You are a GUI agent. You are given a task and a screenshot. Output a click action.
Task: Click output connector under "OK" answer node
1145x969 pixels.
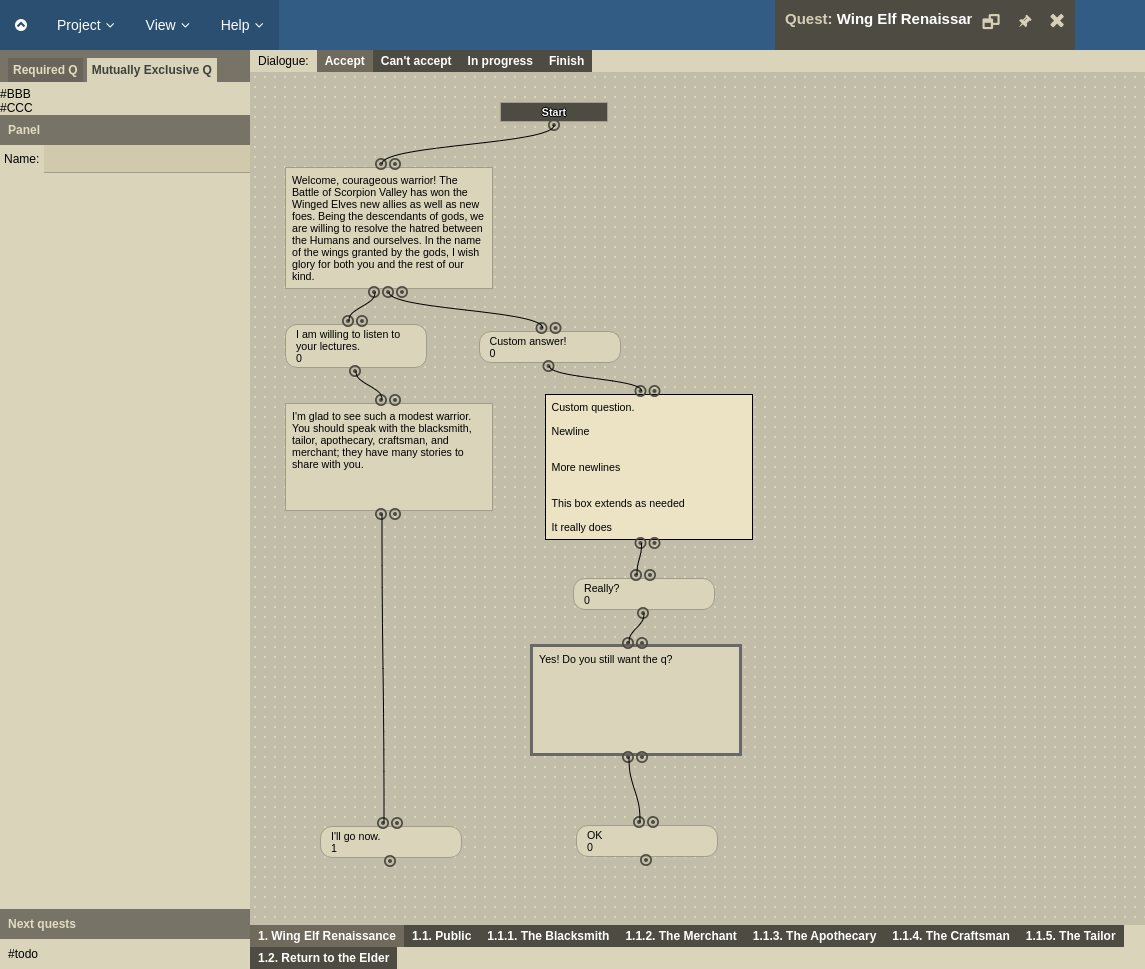[646, 860]
